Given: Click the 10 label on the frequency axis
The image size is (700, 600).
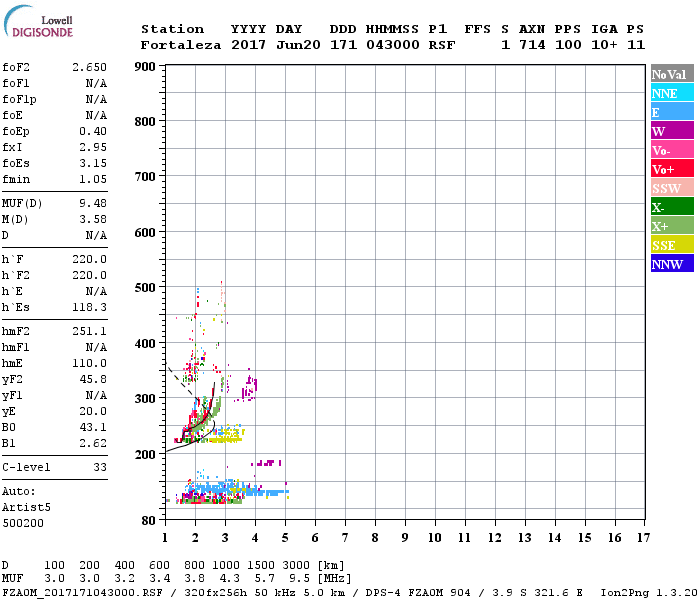Looking at the screenshot, I should [435, 538].
